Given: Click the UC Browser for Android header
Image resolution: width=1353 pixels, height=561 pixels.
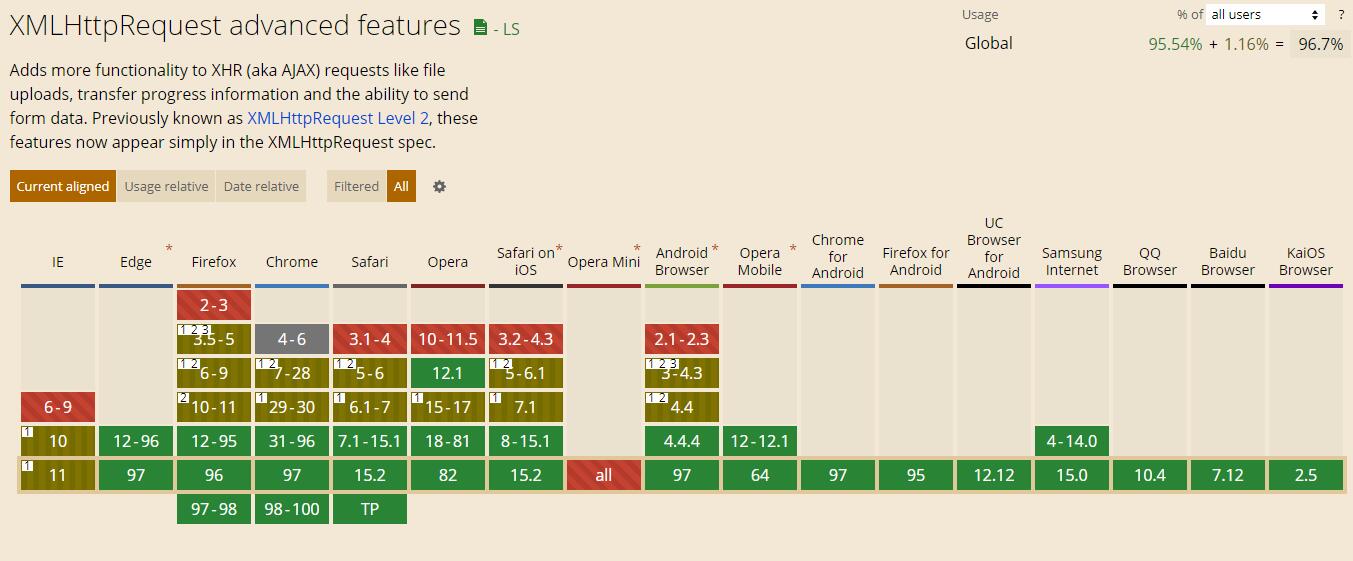Looking at the screenshot, I should [x=994, y=248].
